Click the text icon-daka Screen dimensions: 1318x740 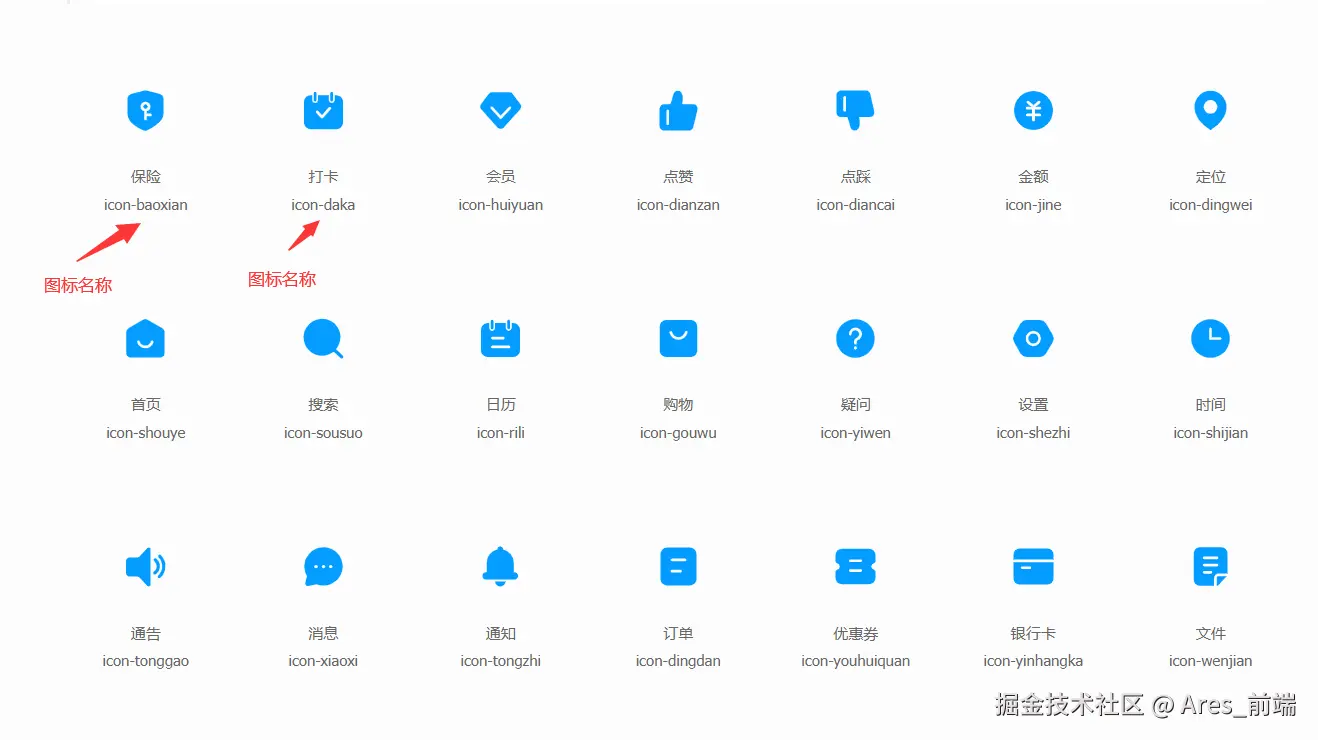point(323,205)
